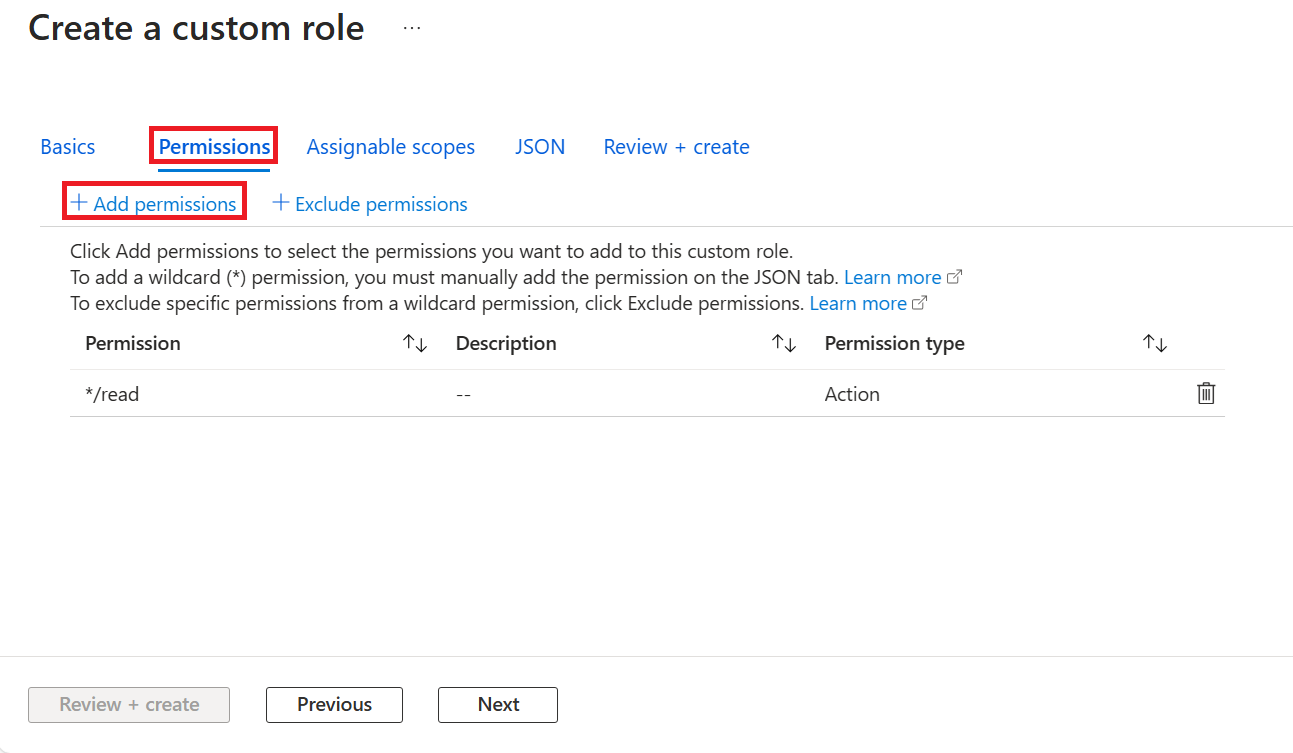This screenshot has width=1293, height=753.
Task: Delete the */read permission row
Action: click(1206, 393)
